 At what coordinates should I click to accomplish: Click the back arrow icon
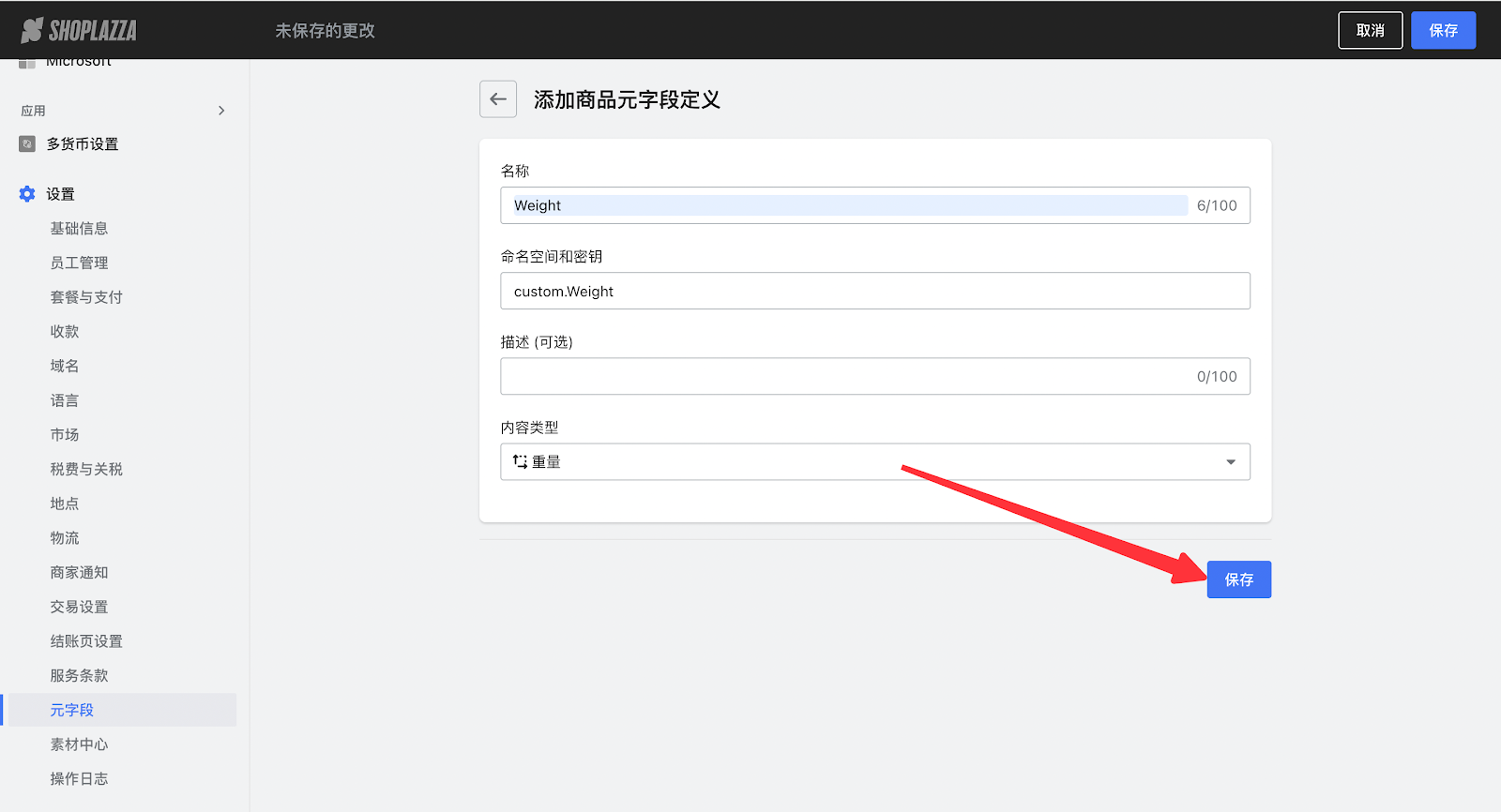(498, 99)
